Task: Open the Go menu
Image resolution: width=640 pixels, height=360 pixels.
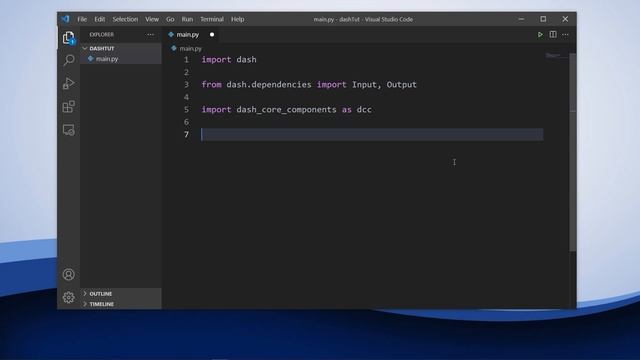Action: click(170, 19)
